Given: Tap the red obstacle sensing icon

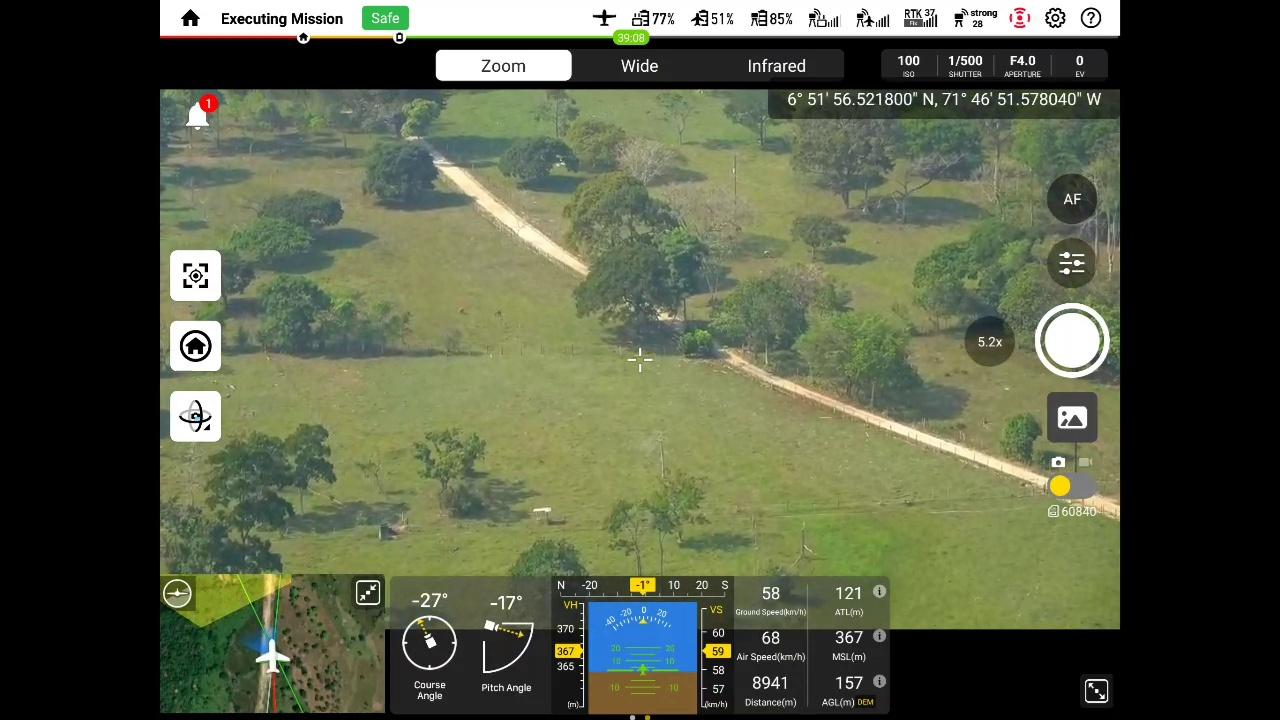Looking at the screenshot, I should pos(1019,18).
